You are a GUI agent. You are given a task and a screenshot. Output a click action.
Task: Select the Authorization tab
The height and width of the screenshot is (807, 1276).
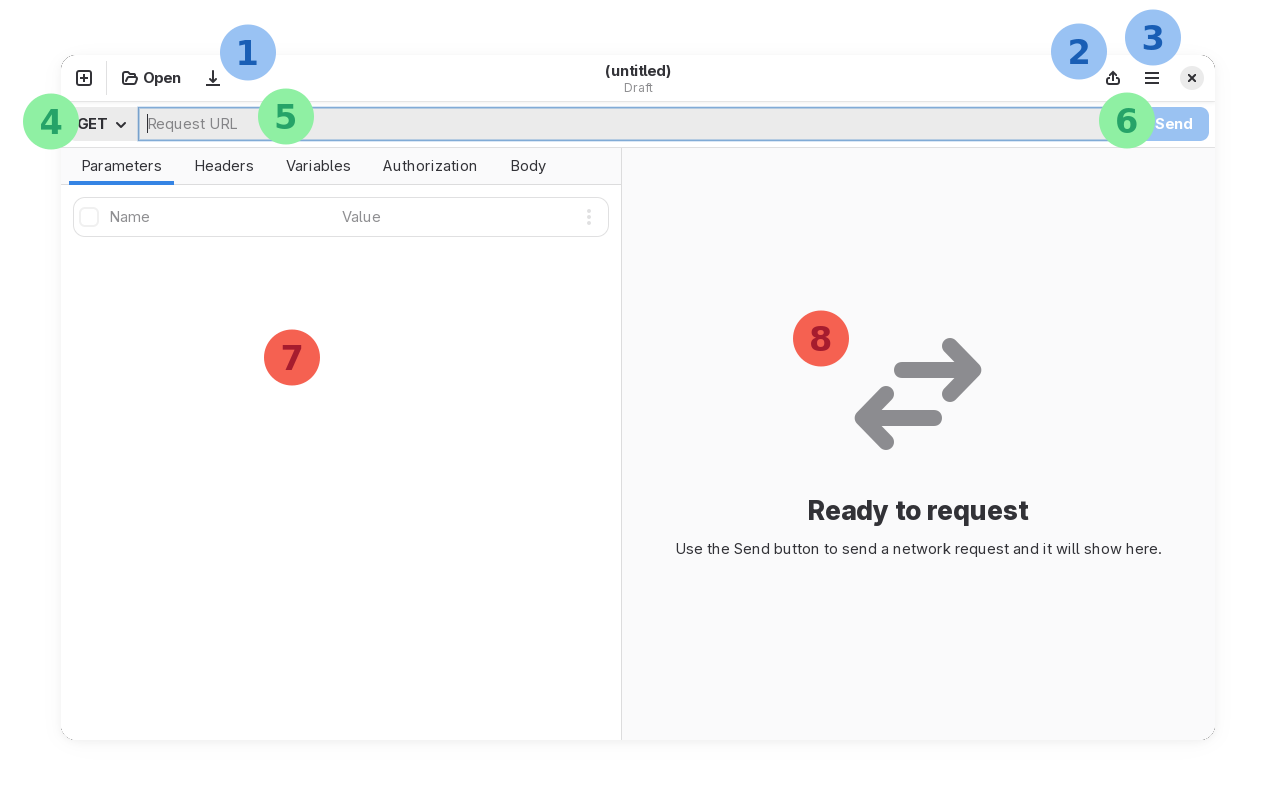(430, 166)
